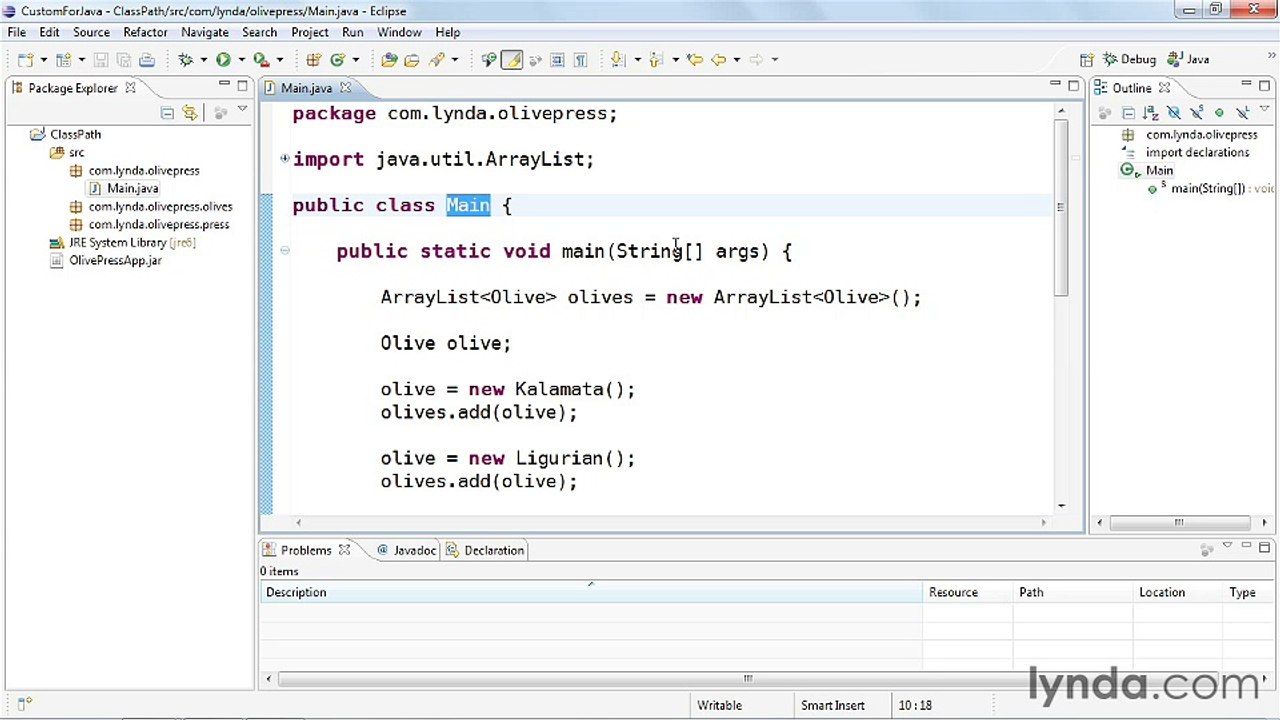
Task: Go to Previous Annotation icon
Action: (x=656, y=60)
